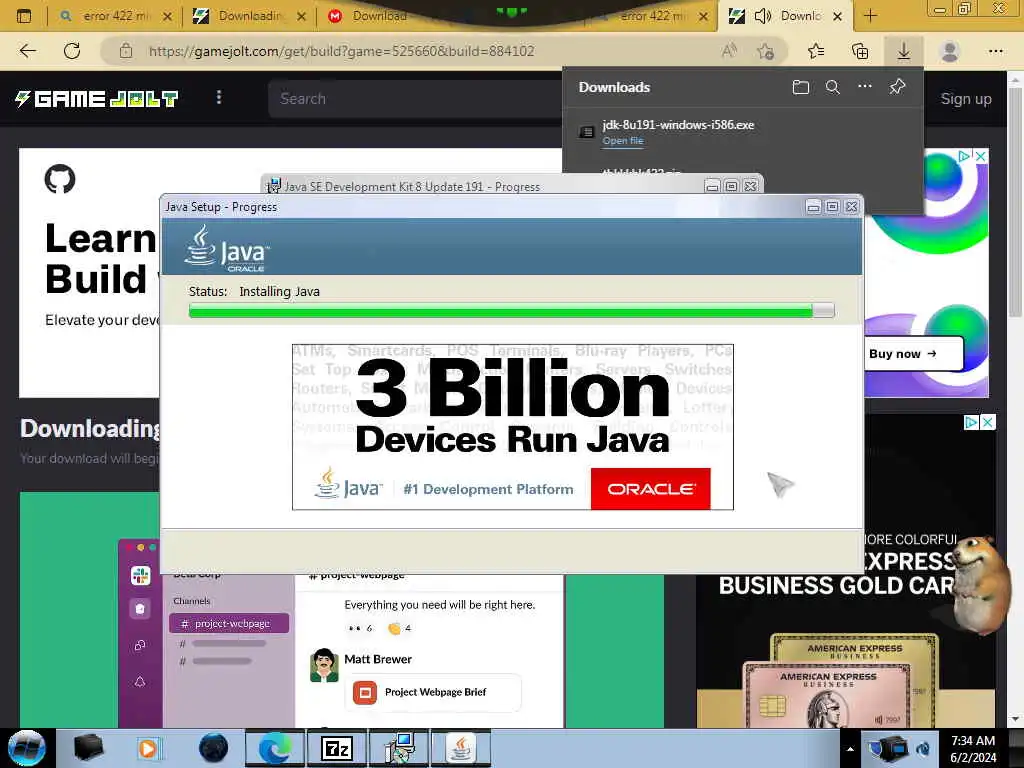
Task: Open Edge settings and more menu
Action: [995, 51]
